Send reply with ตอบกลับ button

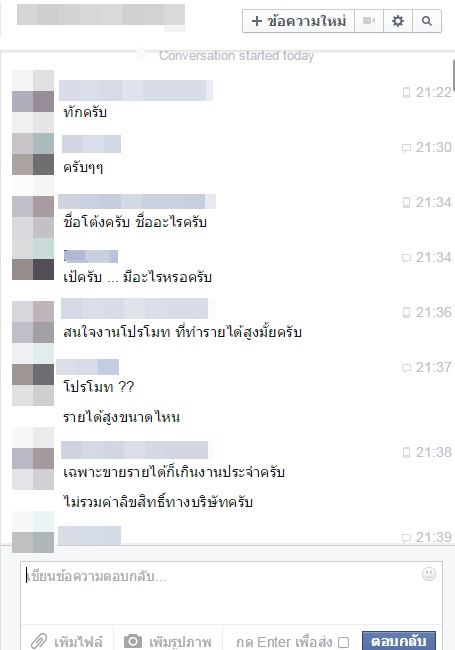(399, 641)
